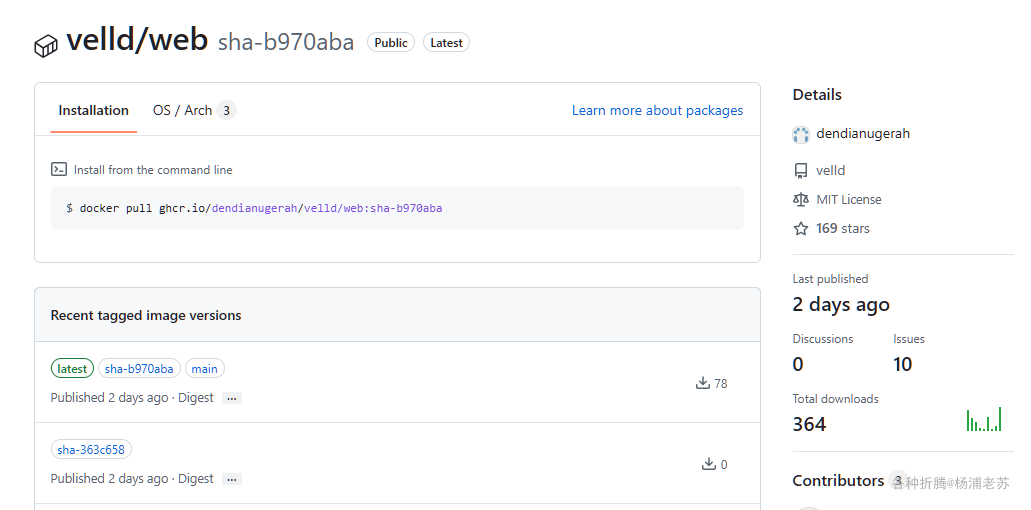Image resolution: width=1031 pixels, height=510 pixels.
Task: Click the total downloads activity graph
Action: 984,420
